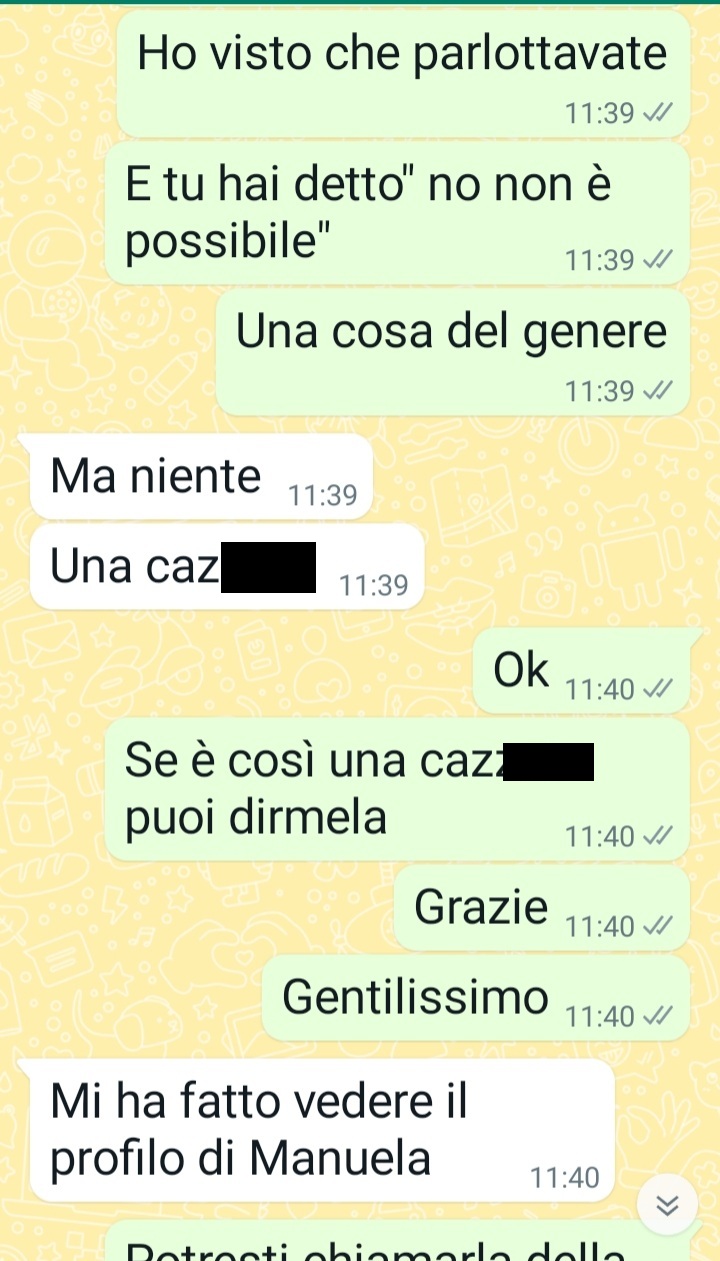Tap the scroll-to-bottom double chevron button
The height and width of the screenshot is (1261, 720).
668,1204
